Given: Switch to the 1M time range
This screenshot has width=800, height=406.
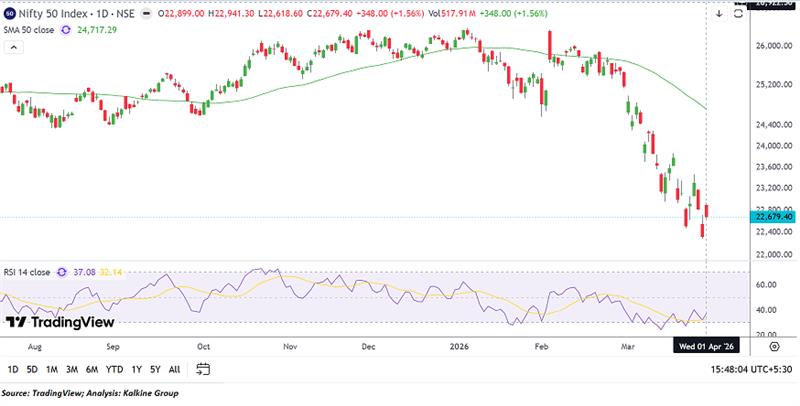Looking at the screenshot, I should (x=53, y=369).
